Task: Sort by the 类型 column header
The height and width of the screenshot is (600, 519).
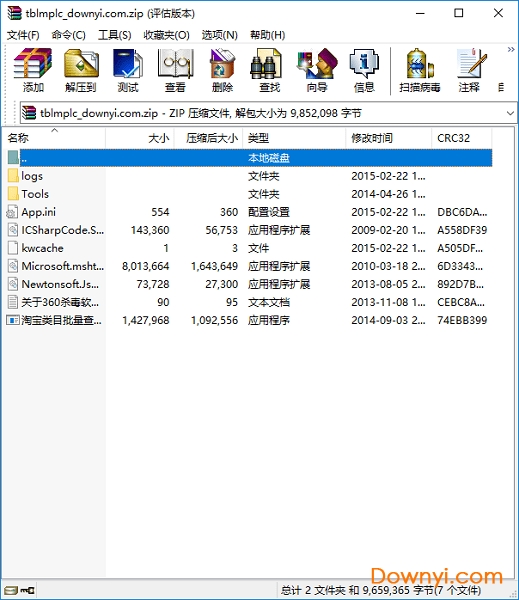Action: [294, 138]
